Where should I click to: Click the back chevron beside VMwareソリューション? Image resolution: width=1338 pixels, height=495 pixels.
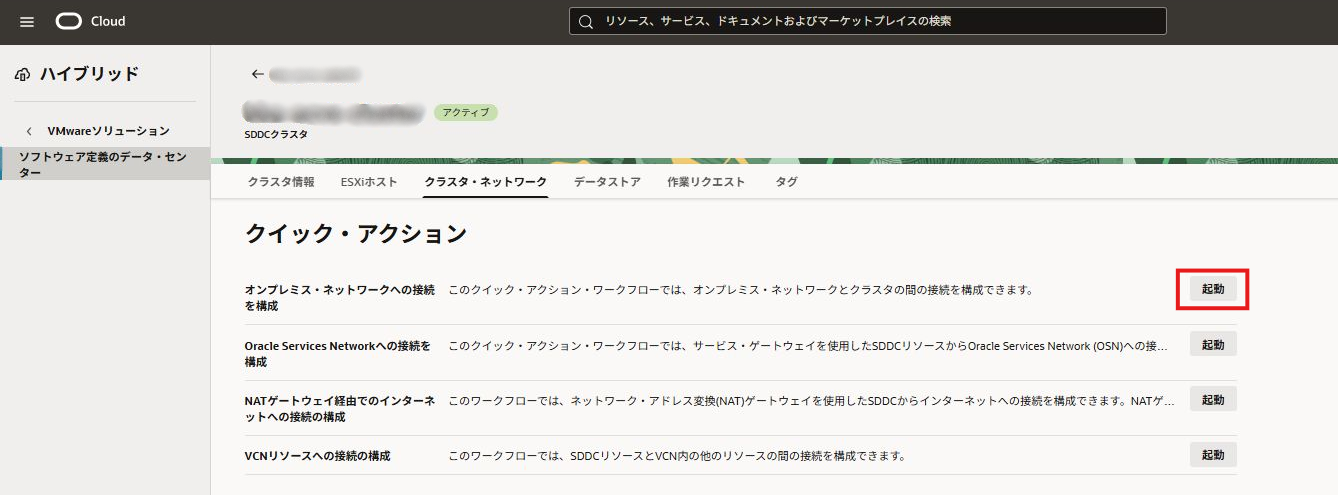pyautogui.click(x=29, y=131)
